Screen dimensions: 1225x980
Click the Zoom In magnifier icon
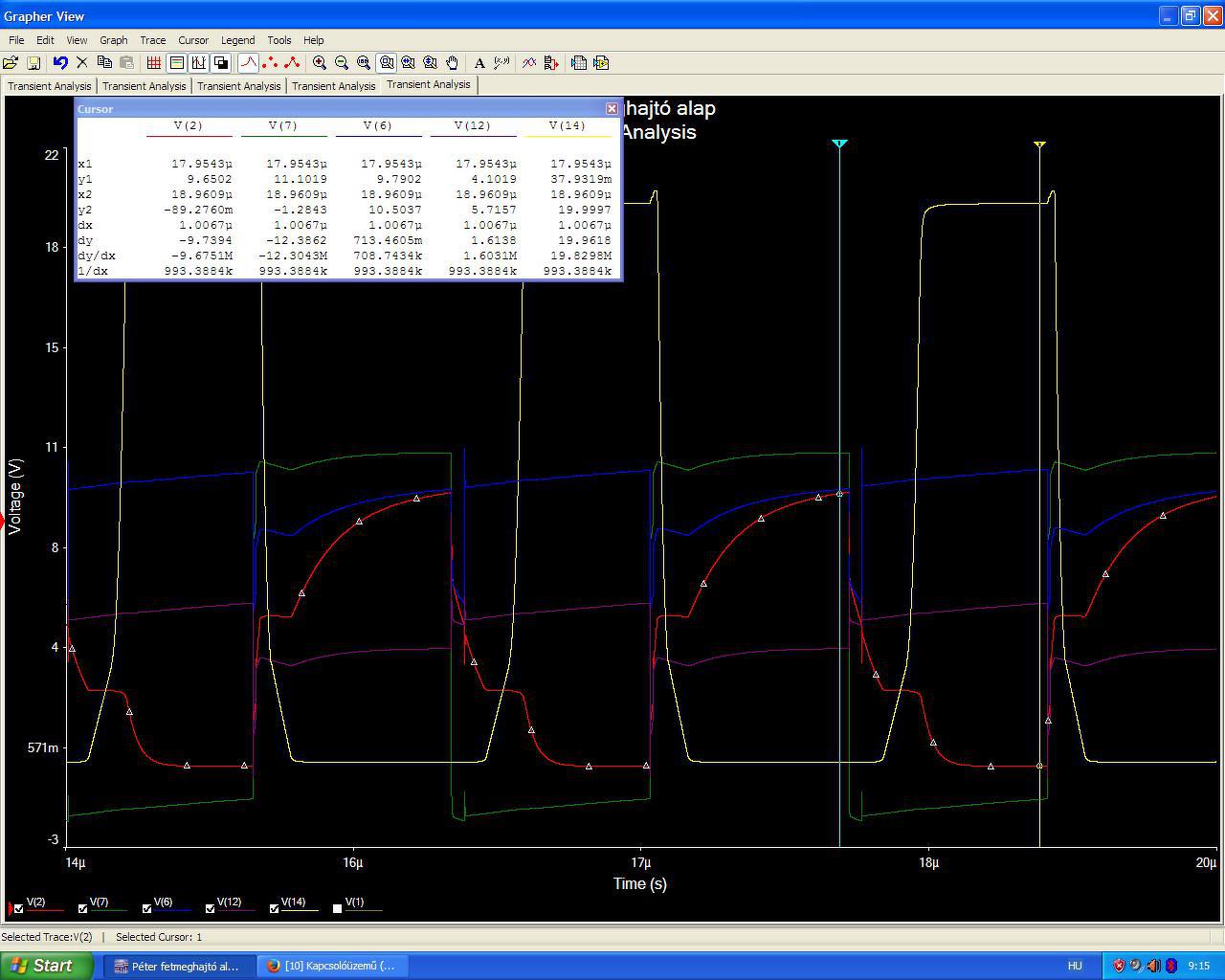coord(320,63)
